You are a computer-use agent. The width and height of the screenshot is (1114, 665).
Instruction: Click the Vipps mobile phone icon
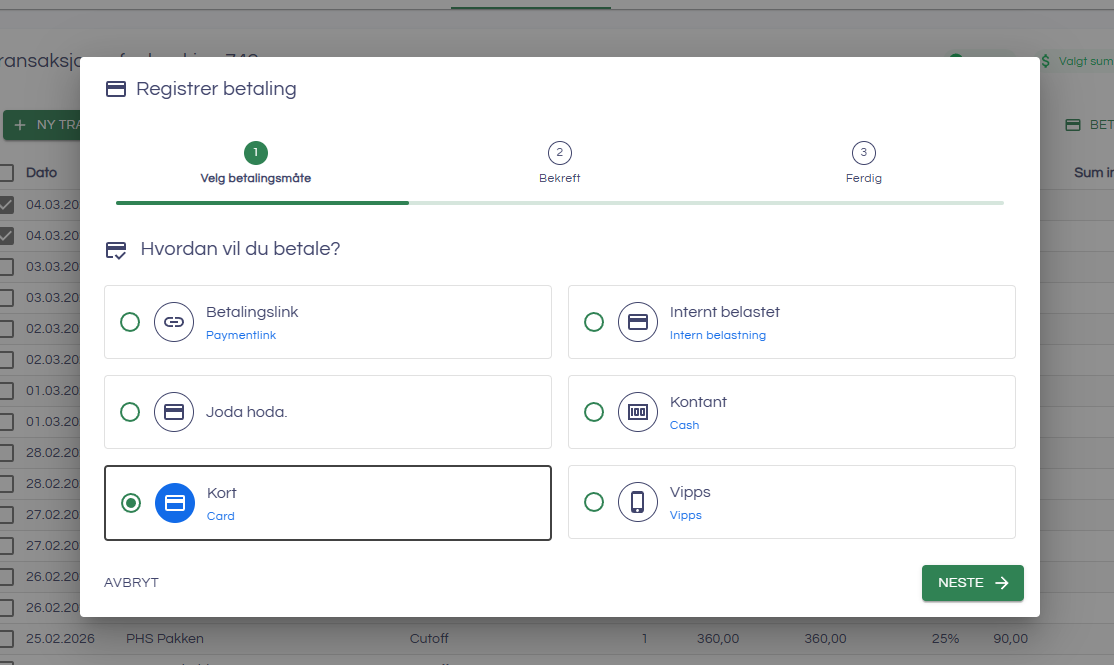coord(638,502)
